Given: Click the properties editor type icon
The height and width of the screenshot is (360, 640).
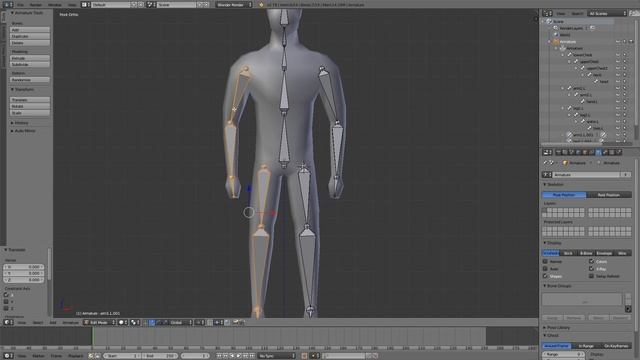Looking at the screenshot, I should pos(547,152).
